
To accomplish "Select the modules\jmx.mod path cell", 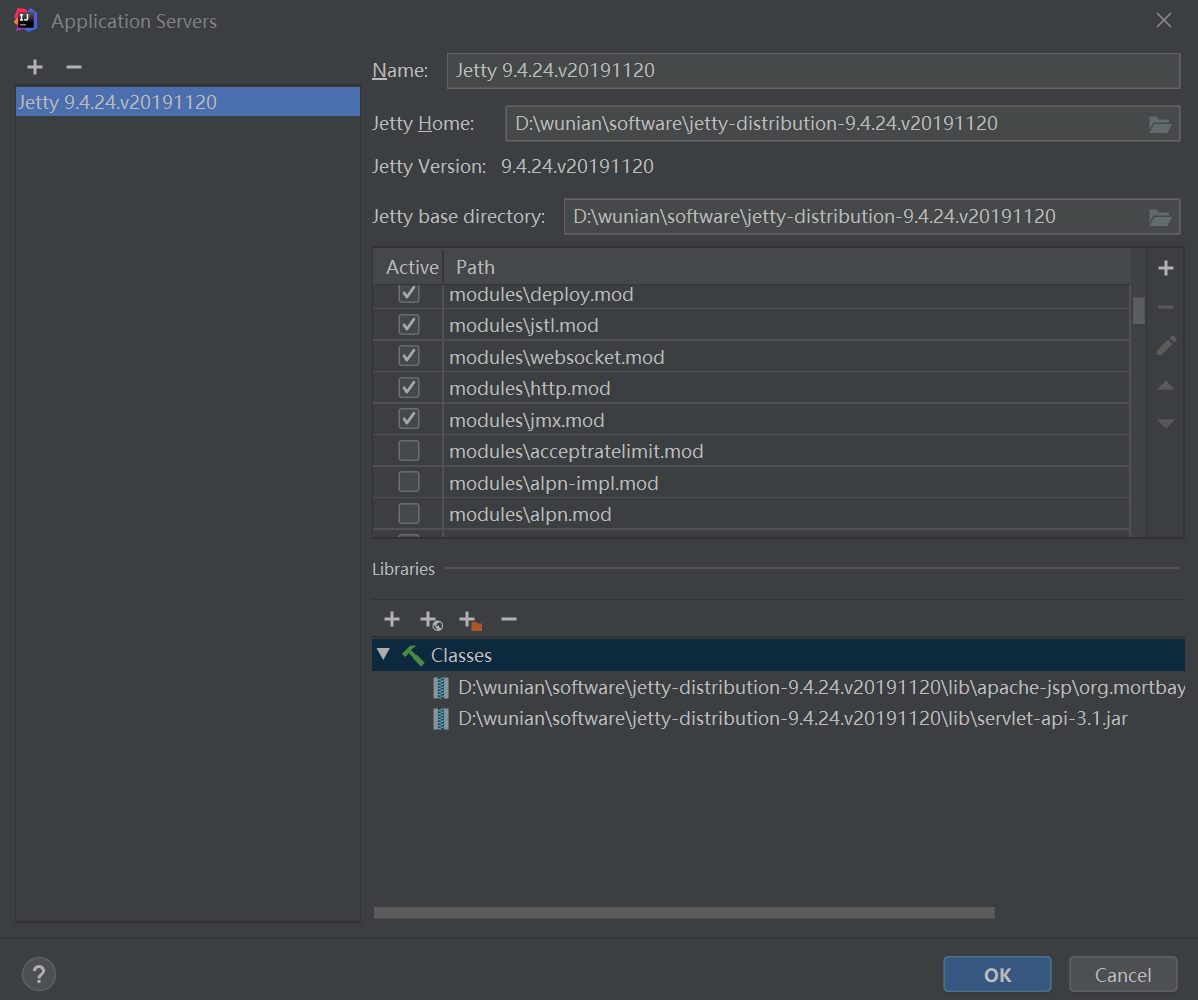I will (x=786, y=419).
